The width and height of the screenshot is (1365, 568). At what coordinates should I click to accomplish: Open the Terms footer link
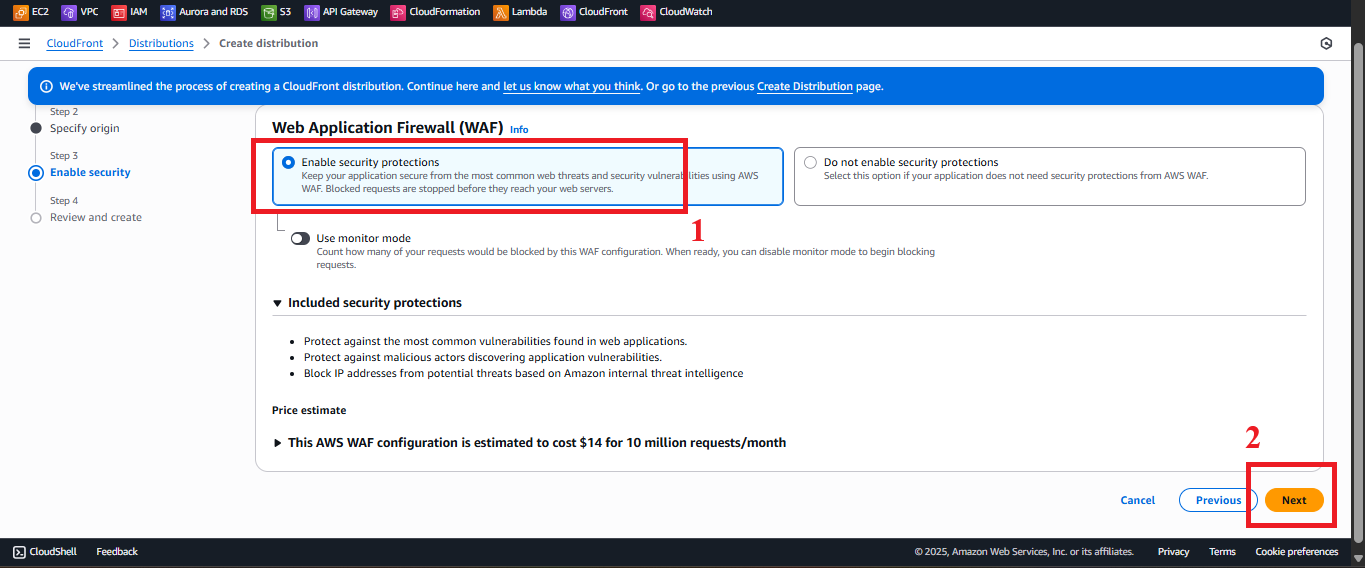click(x=1222, y=552)
